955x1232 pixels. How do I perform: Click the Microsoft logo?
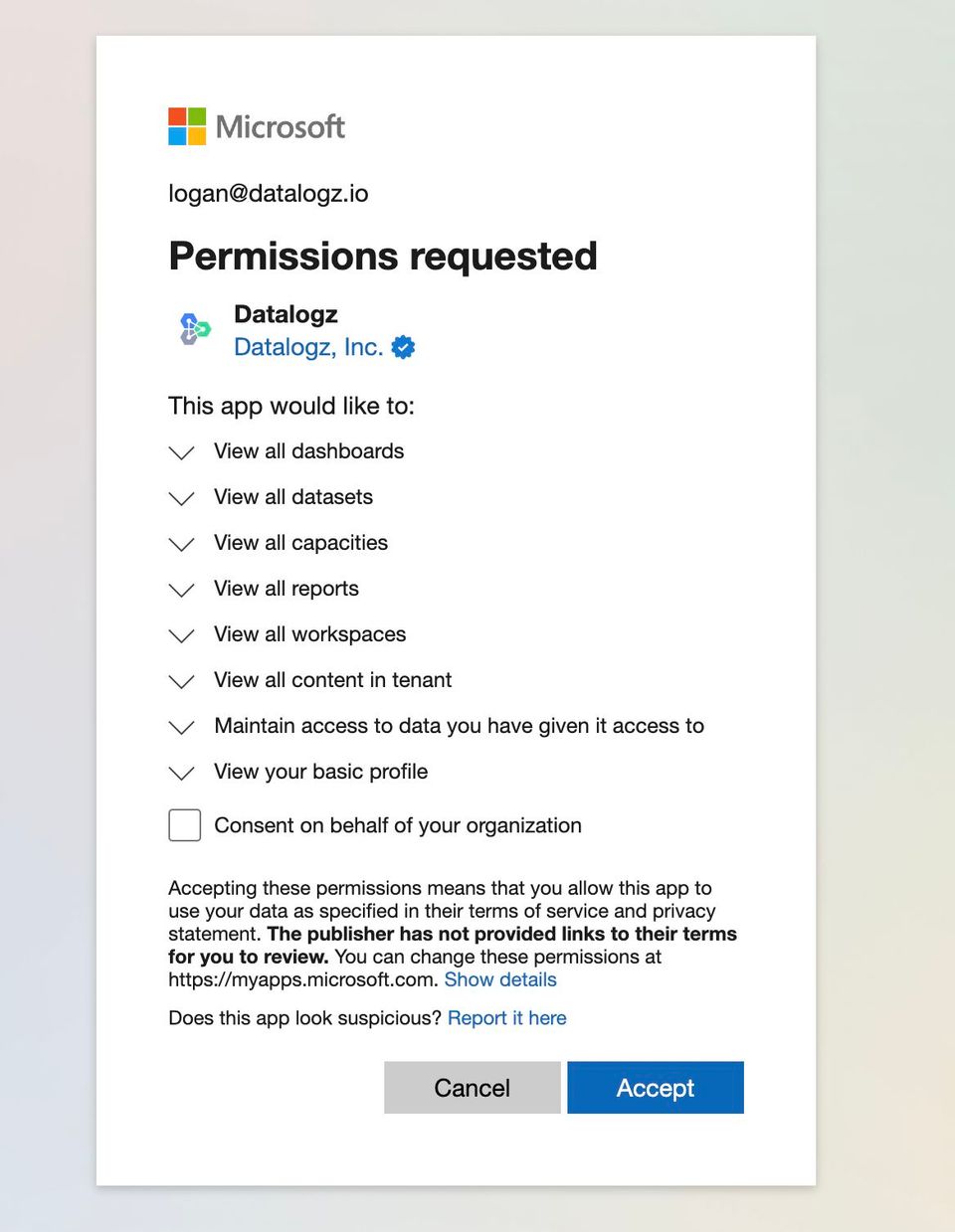click(x=256, y=126)
